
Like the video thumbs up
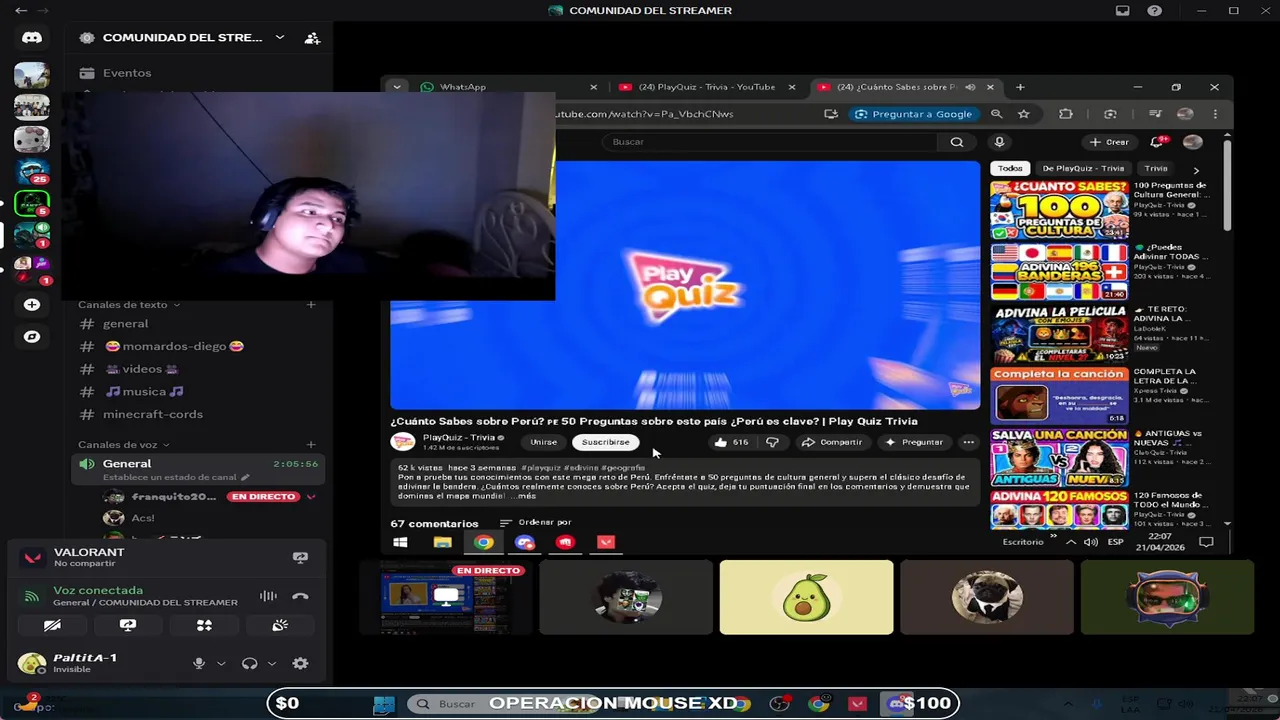click(x=730, y=442)
